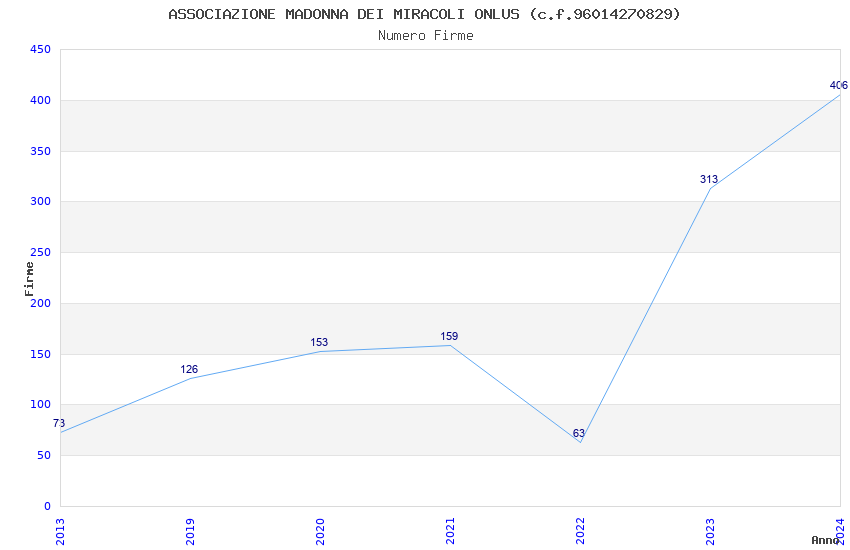
Task: Click the data label 63
Action: 579,433
